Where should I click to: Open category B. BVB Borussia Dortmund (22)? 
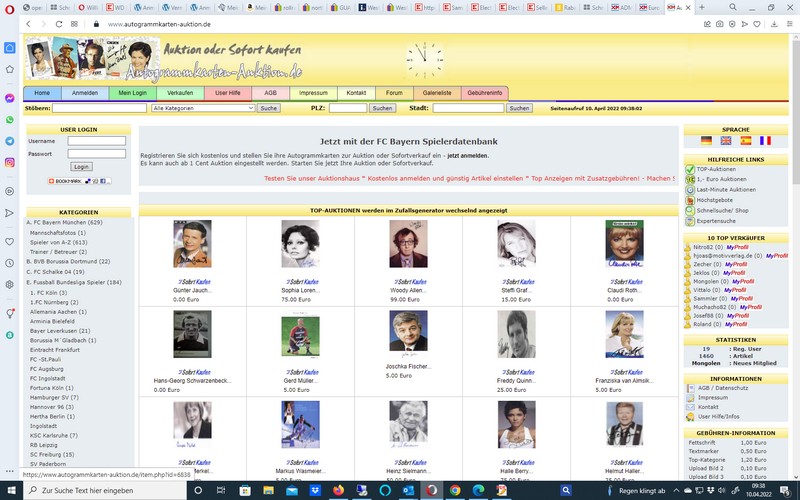coord(68,262)
